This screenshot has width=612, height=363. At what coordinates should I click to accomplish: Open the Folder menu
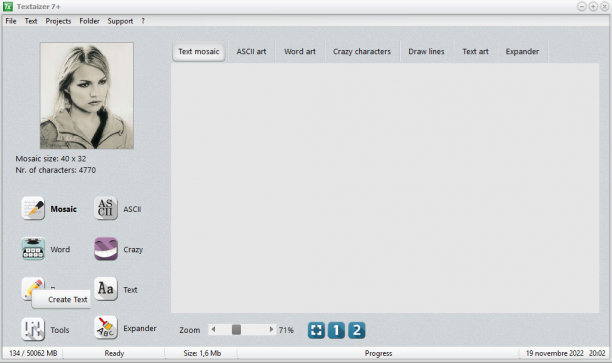tap(89, 21)
